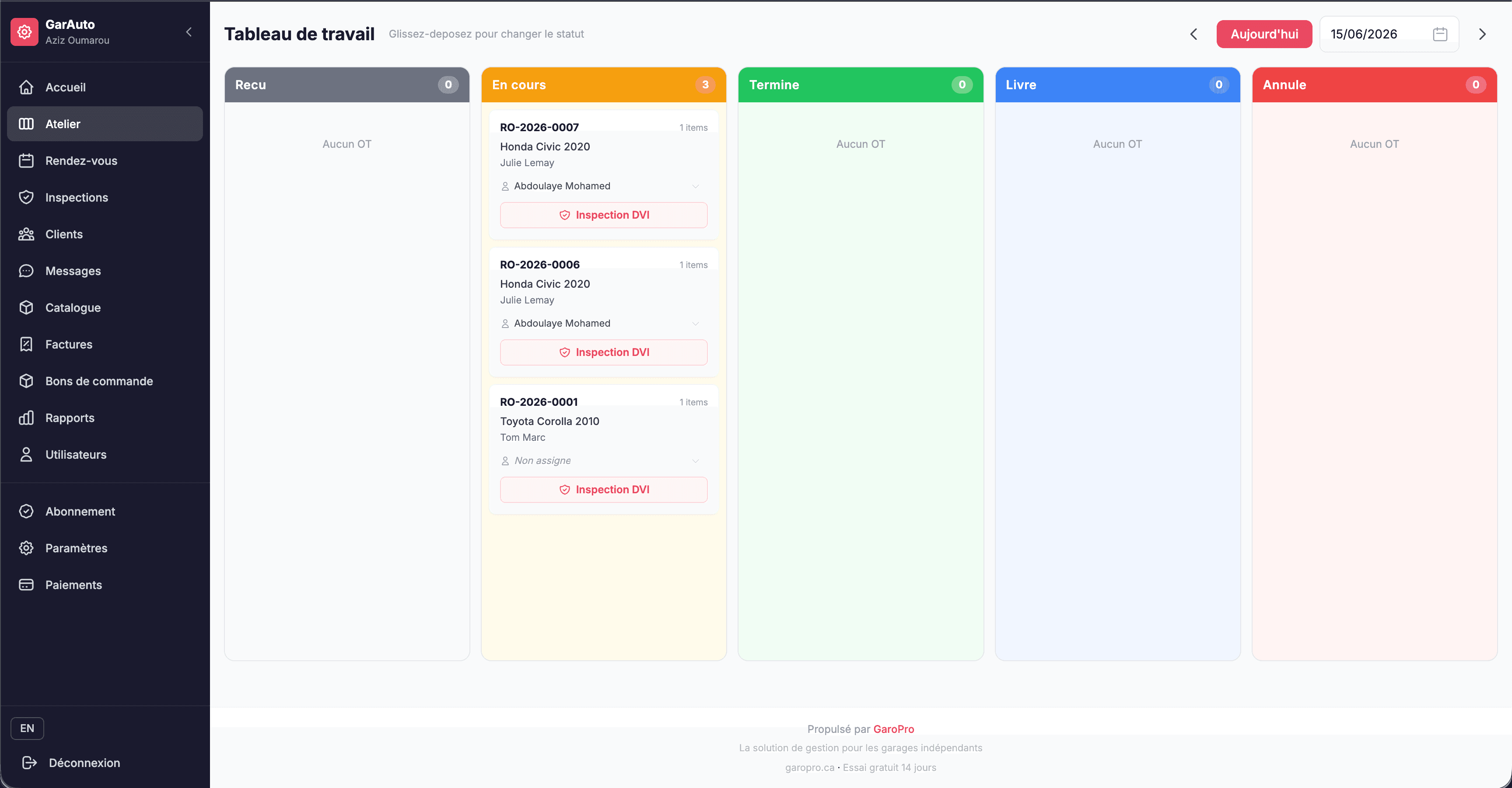Open the Clients page
This screenshot has height=788, width=1512.
[105, 234]
